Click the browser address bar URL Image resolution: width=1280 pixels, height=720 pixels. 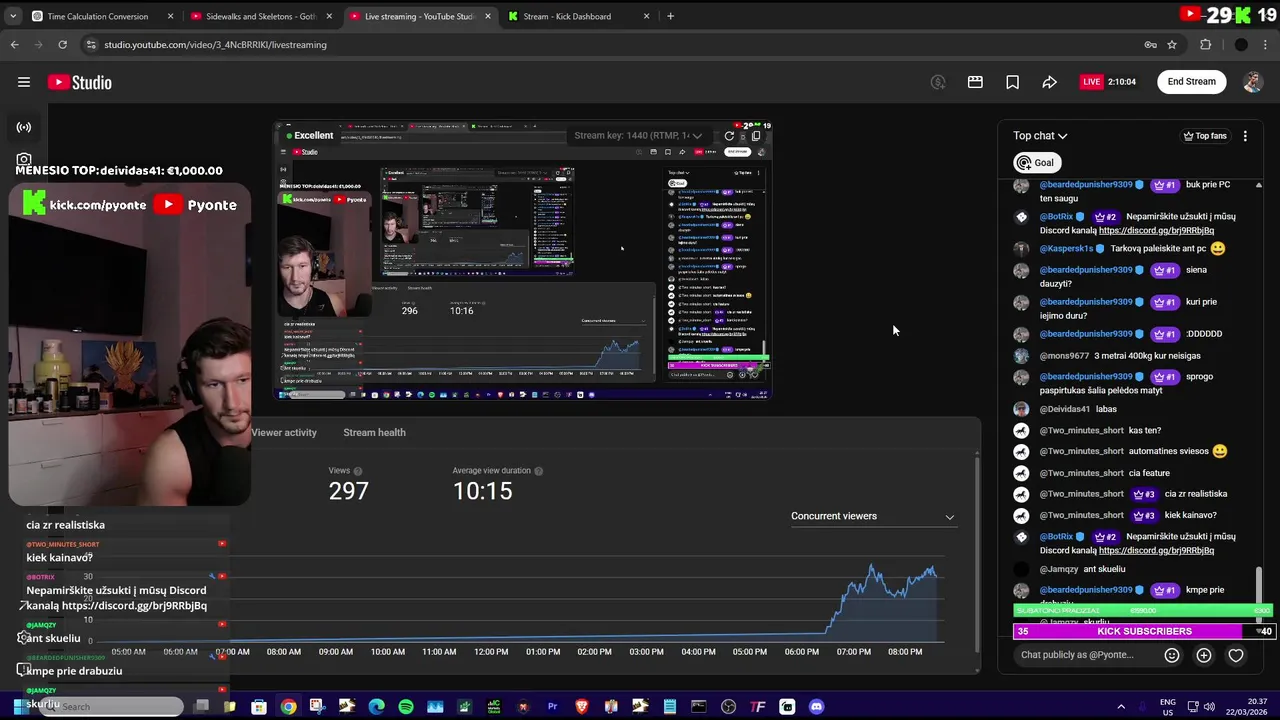coord(215,44)
